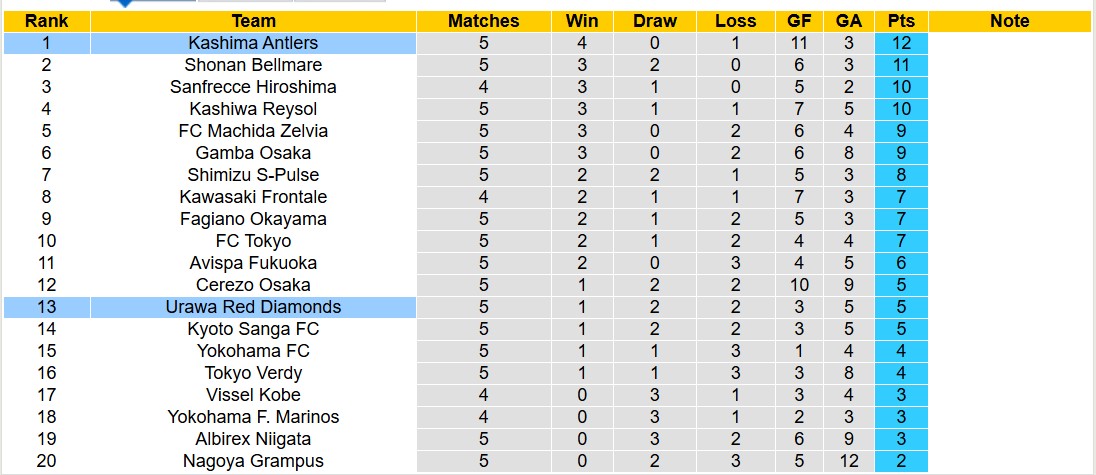Click the Rank column header
This screenshot has height=475, width=1096.
pos(45,21)
